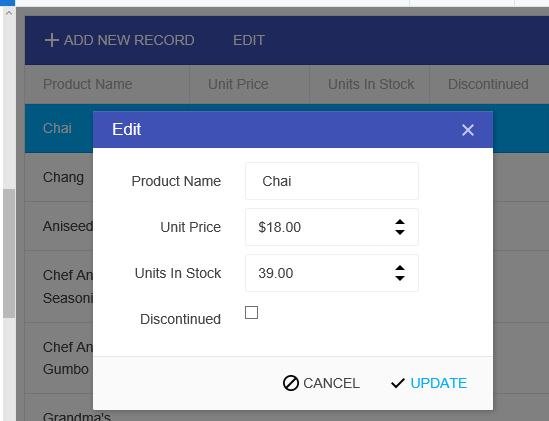Click the CANCEL button
Viewport: 549px width, 421px height.
tap(321, 383)
